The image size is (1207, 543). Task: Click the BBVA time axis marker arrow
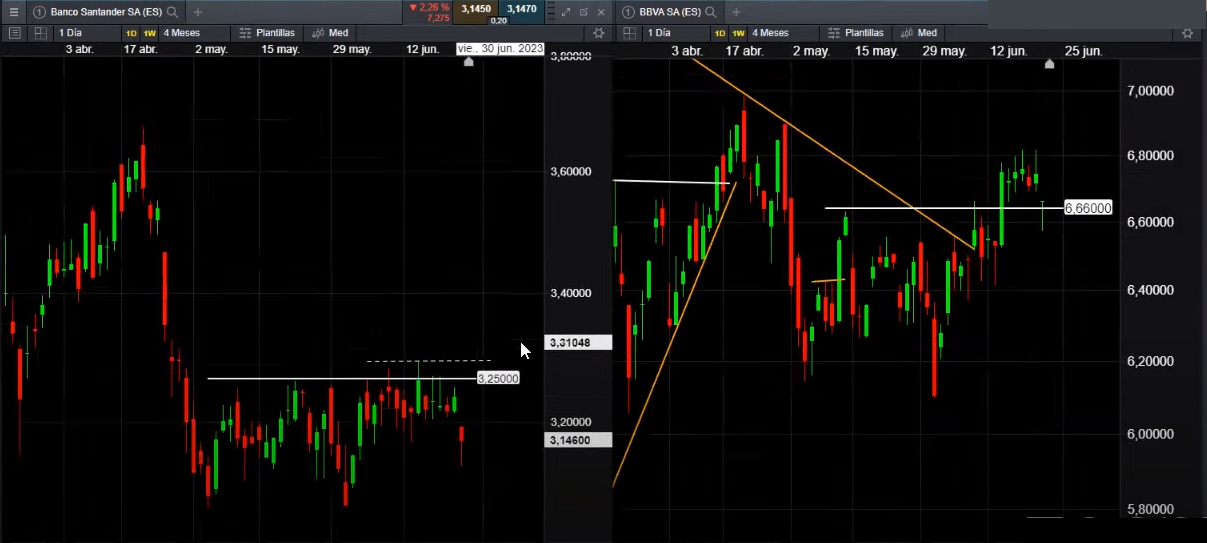[1049, 63]
